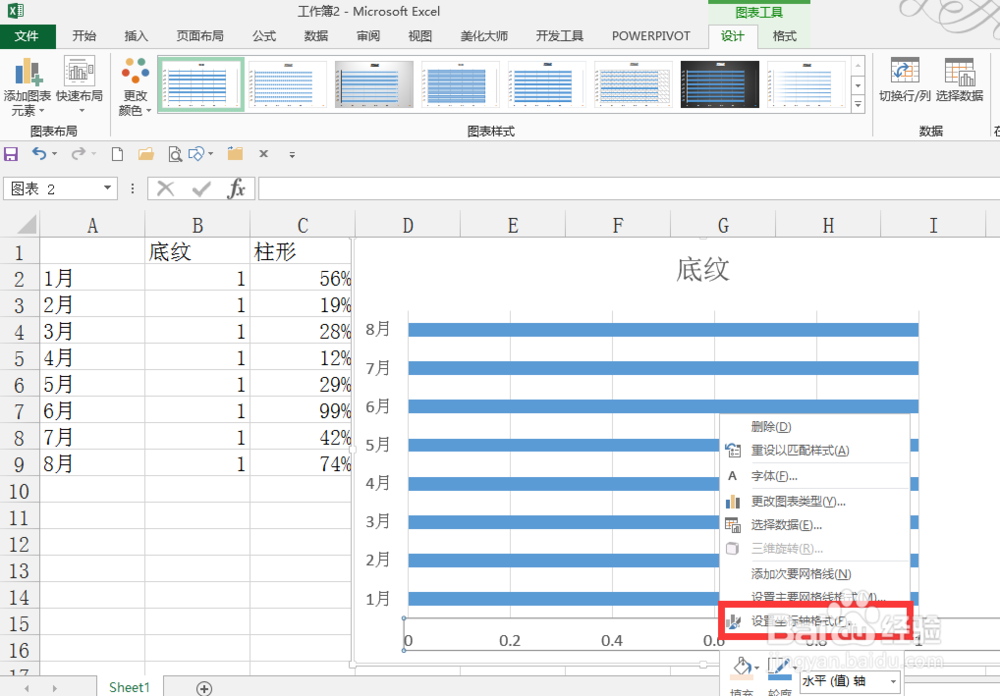Click the Undo arrow icon
This screenshot has width=1000, height=696.
[x=36, y=153]
